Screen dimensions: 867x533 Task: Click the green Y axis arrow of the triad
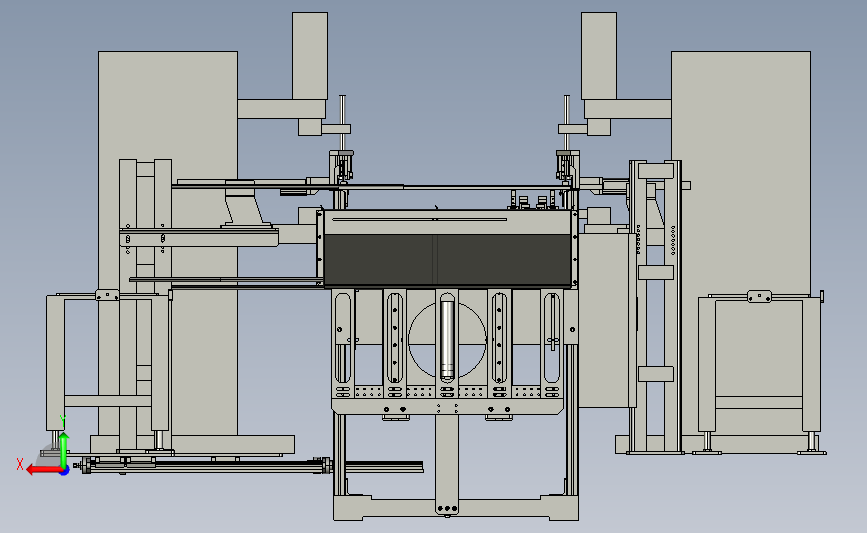[x=64, y=450]
